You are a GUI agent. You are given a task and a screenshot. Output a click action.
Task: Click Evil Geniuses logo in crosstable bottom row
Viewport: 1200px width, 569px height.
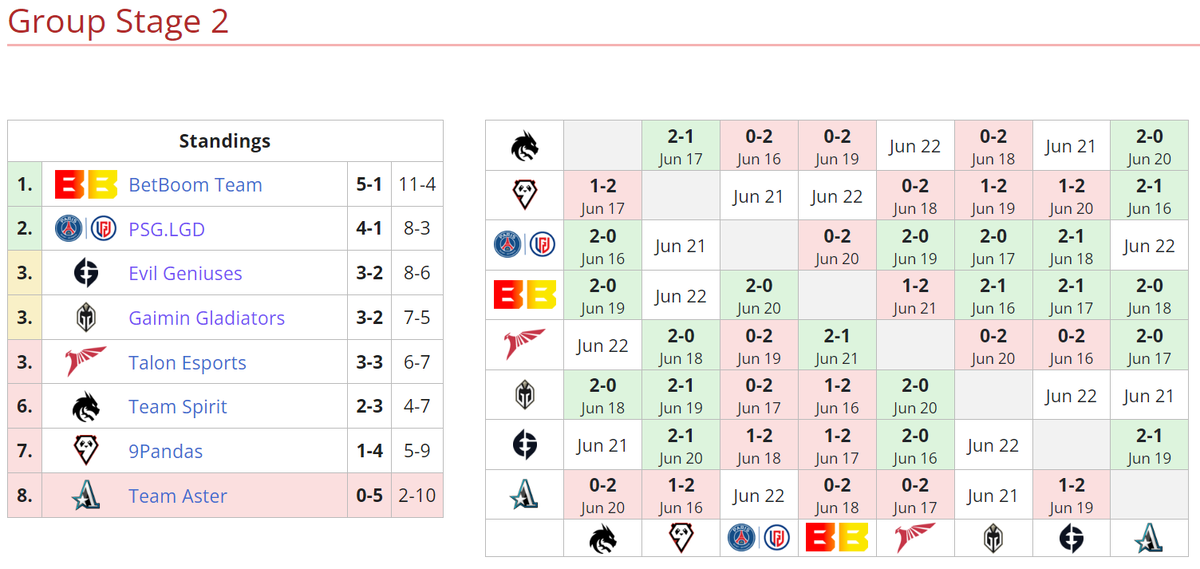pyautogui.click(x=1071, y=538)
